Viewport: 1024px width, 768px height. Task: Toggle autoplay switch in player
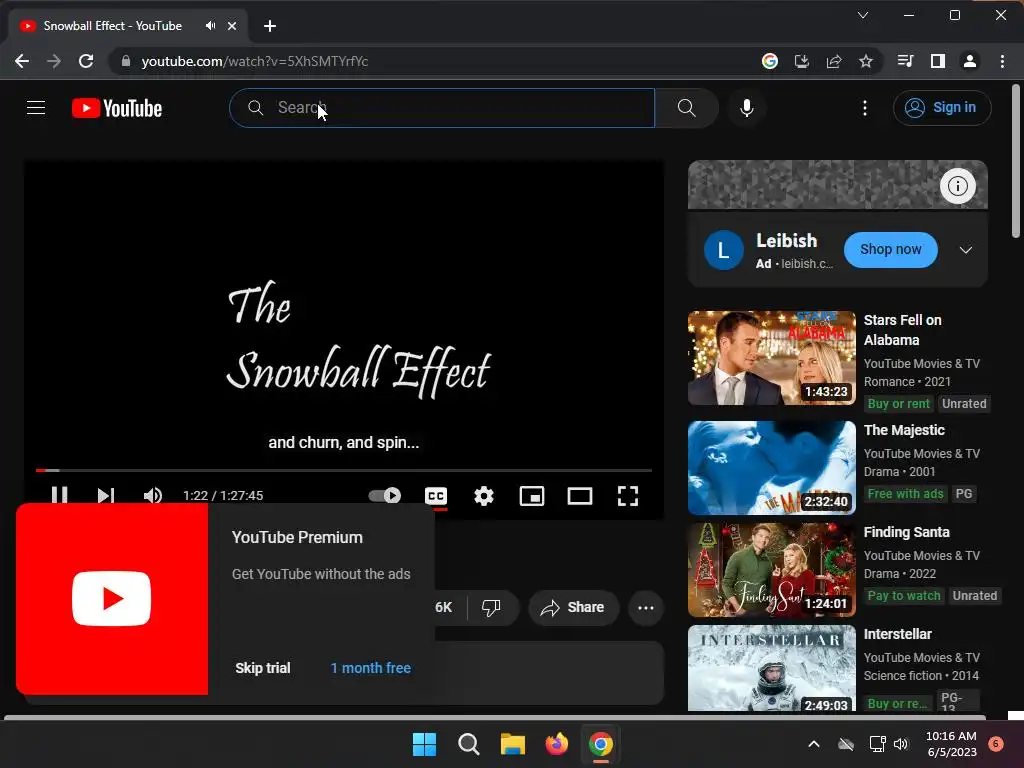(x=385, y=496)
